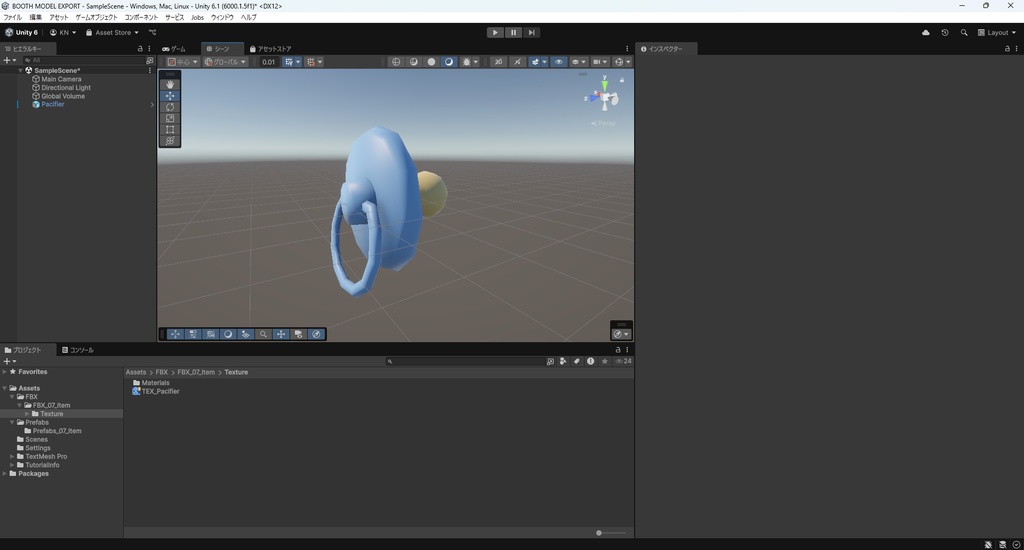Click the scene draw mode globe icon
1024x550 pixels.
pyautogui.click(x=396, y=61)
